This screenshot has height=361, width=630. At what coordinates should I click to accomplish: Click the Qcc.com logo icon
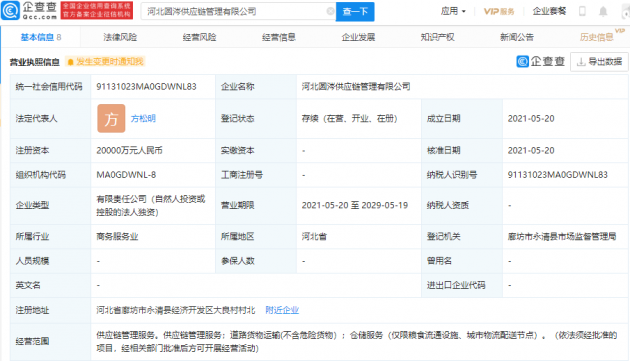10,10
